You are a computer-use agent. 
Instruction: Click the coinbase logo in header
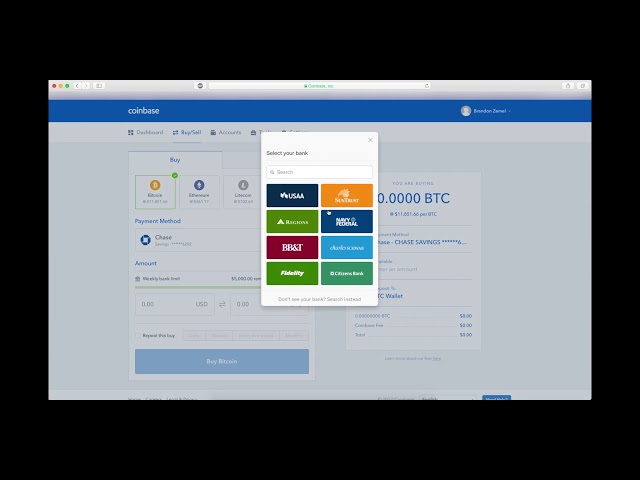click(x=144, y=111)
